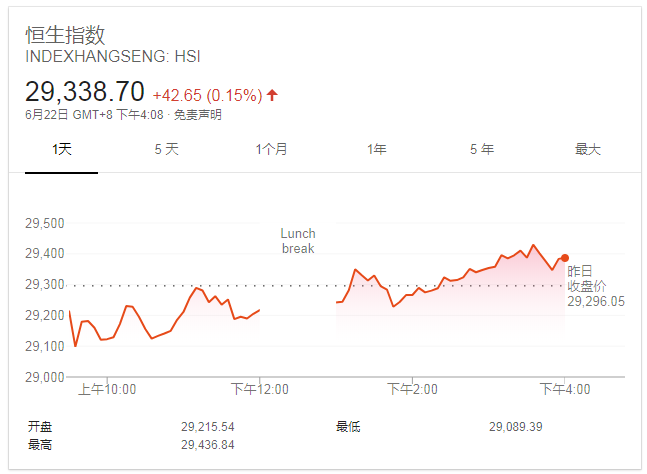Click the red up arrow icon
This screenshot has height=474, width=647.
point(272,95)
